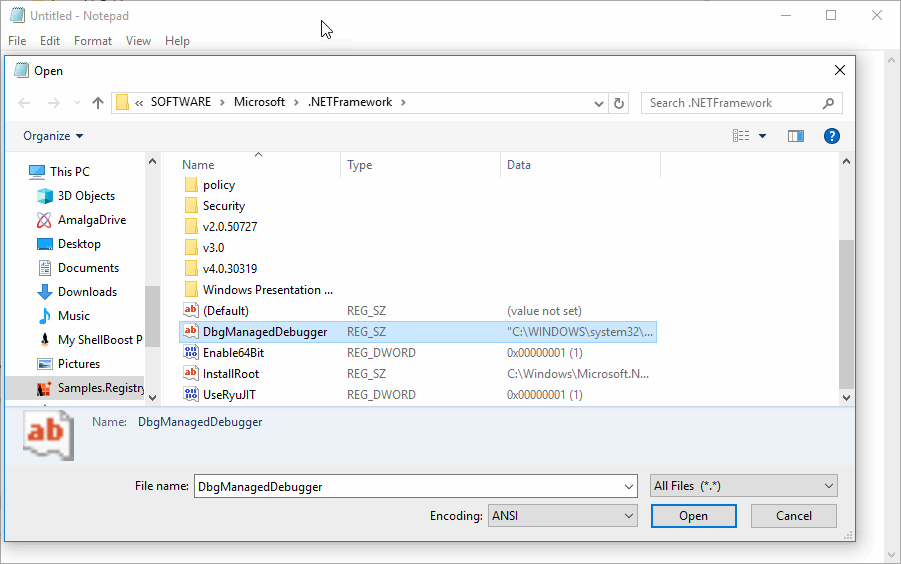This screenshot has height=564, width=901.
Task: Expand the chevron after SOFTWARE breadcrumb
Action: pos(222,103)
